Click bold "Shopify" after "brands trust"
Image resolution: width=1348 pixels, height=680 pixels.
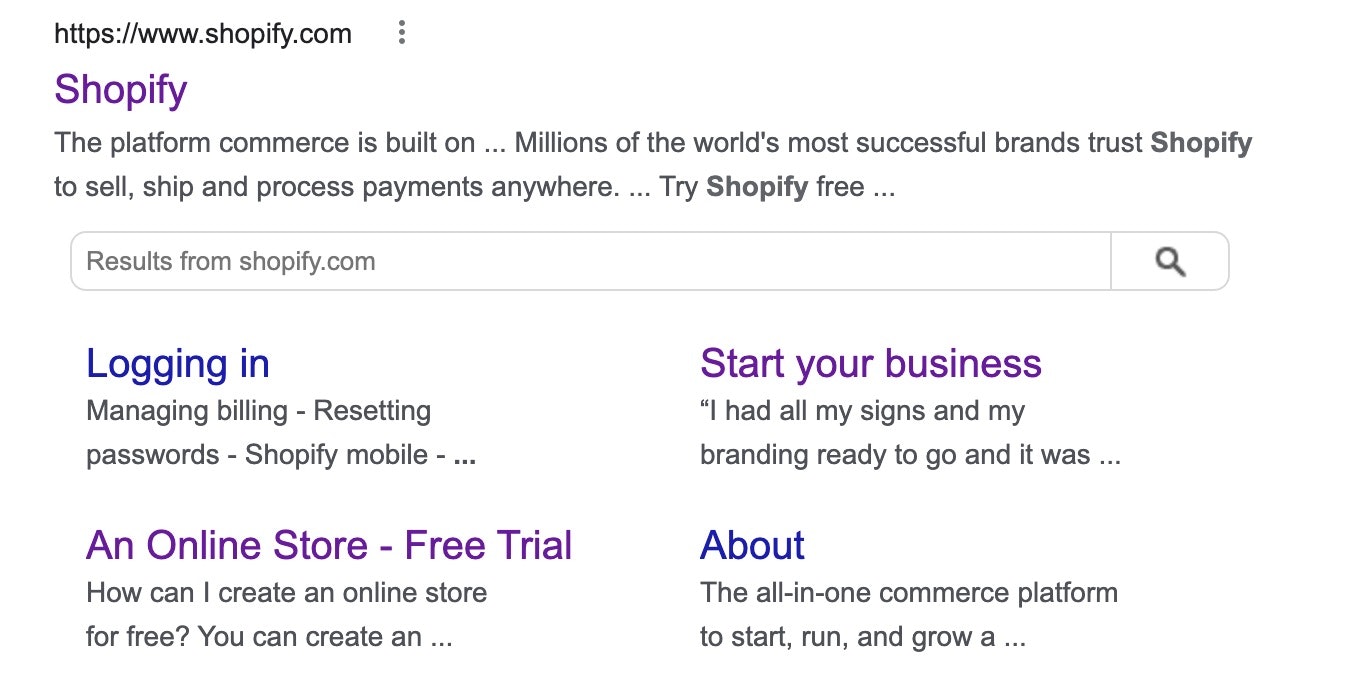point(1200,143)
